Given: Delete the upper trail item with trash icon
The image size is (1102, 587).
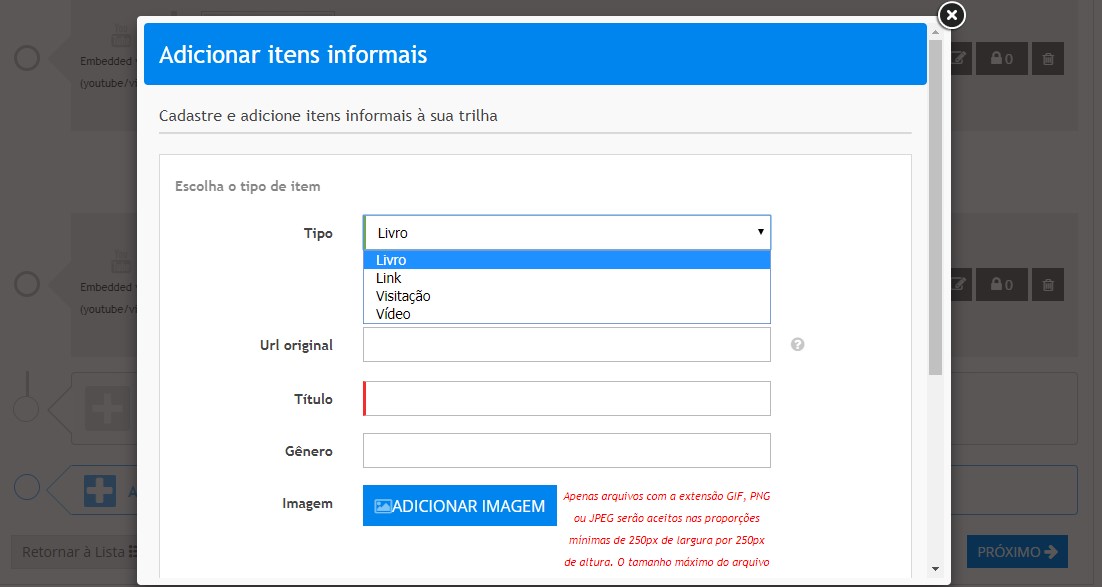Looking at the screenshot, I should click(1047, 59).
